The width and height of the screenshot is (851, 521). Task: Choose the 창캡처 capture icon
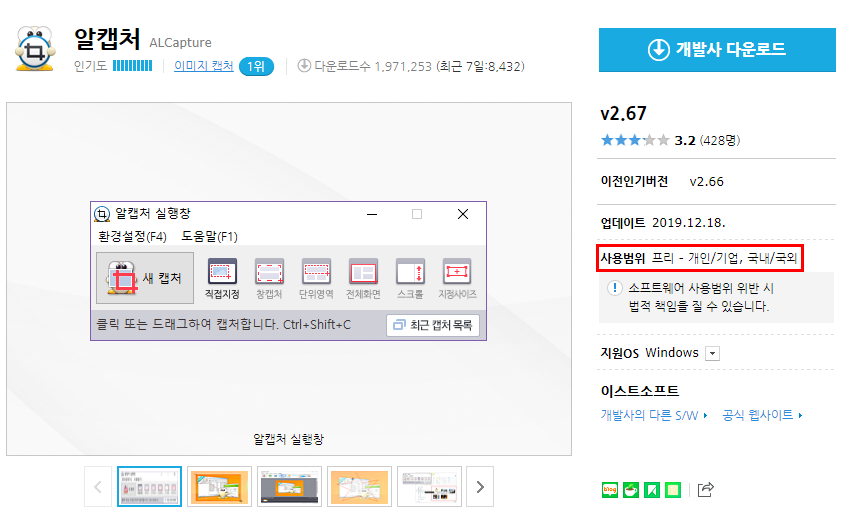click(x=269, y=279)
